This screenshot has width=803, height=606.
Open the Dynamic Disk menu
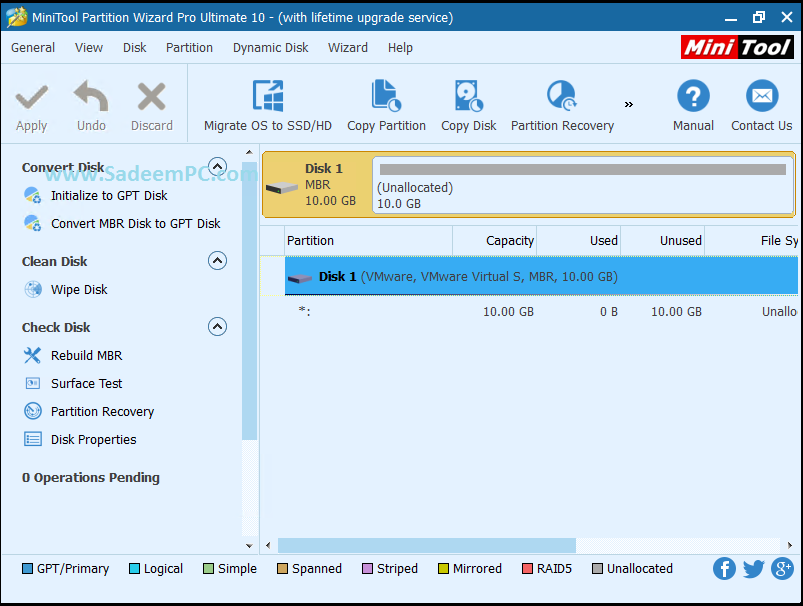coord(270,48)
